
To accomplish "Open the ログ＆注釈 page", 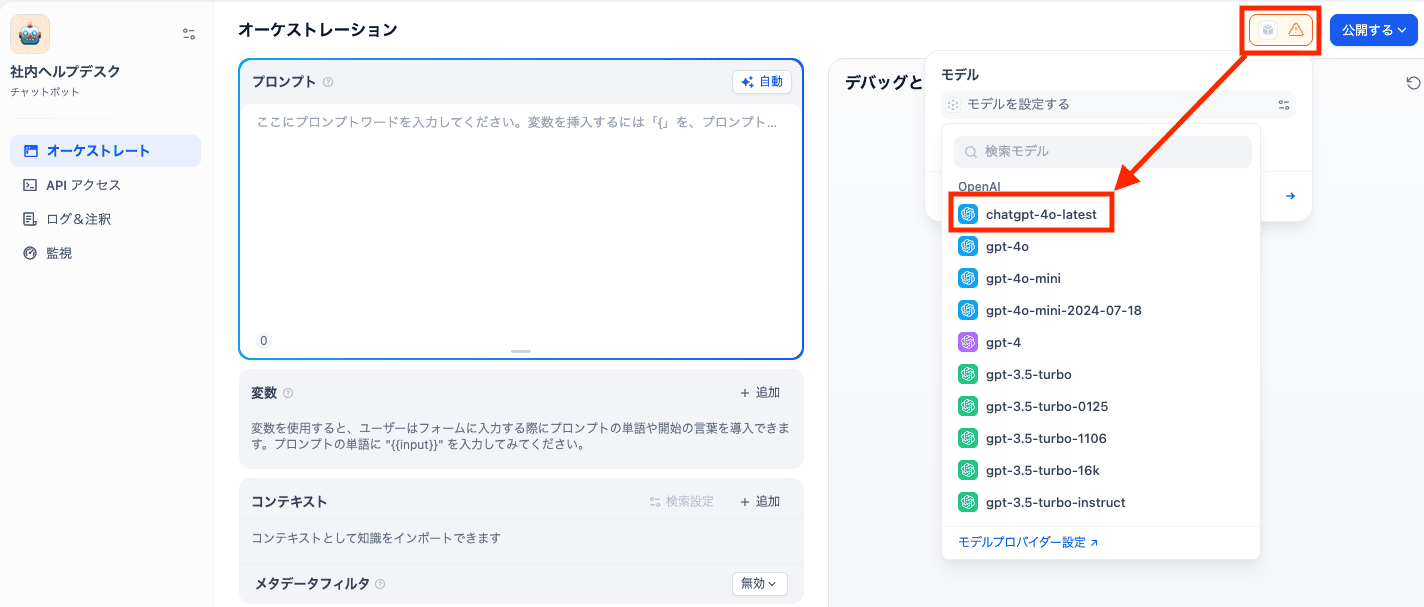I will tap(105, 219).
